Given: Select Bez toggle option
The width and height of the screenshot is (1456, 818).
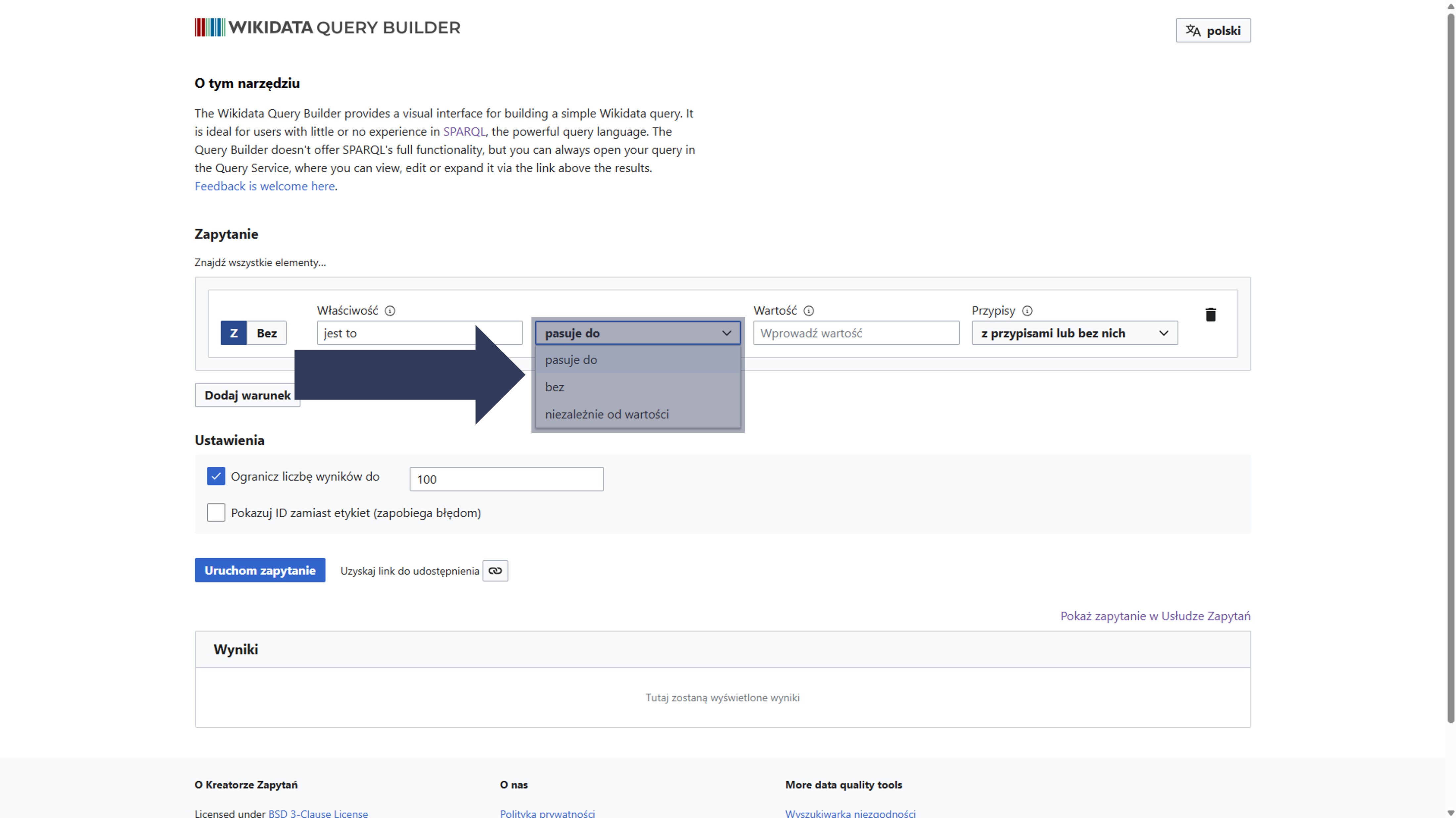Looking at the screenshot, I should click(267, 333).
